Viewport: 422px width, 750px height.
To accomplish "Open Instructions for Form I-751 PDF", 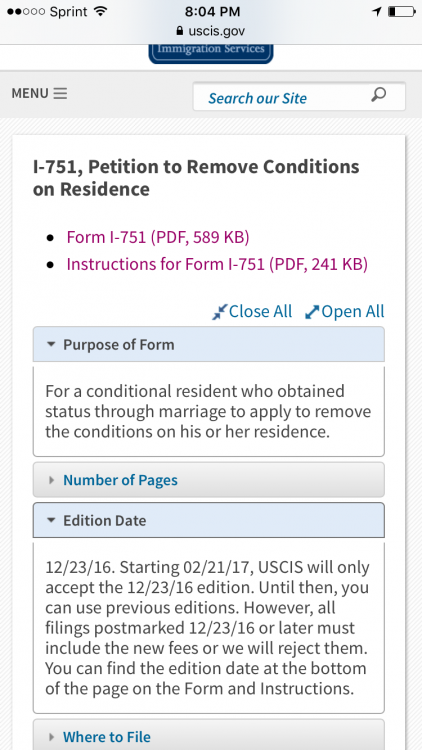I will tap(217, 265).
